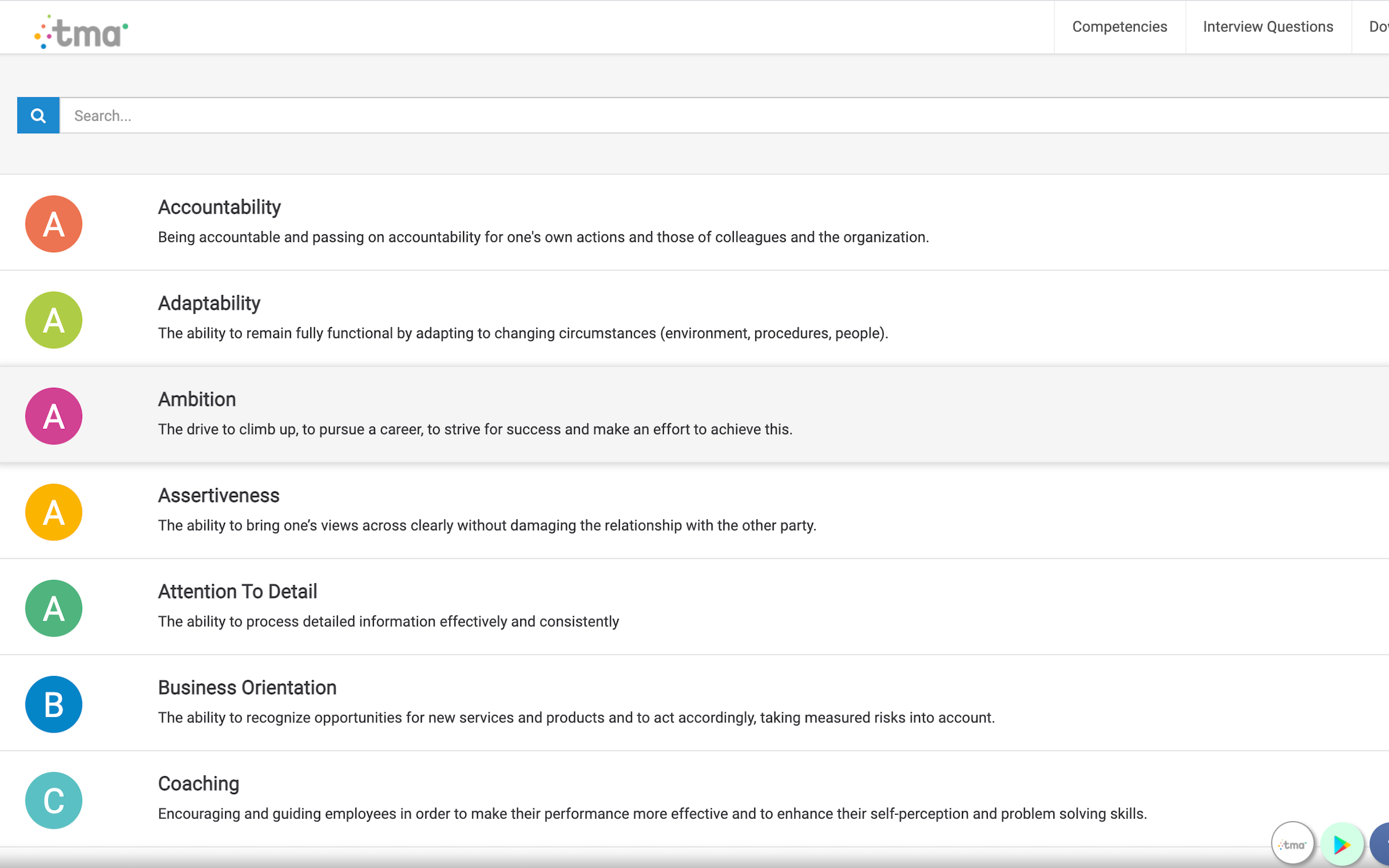Click the orange Accountability letter icon

point(54,224)
